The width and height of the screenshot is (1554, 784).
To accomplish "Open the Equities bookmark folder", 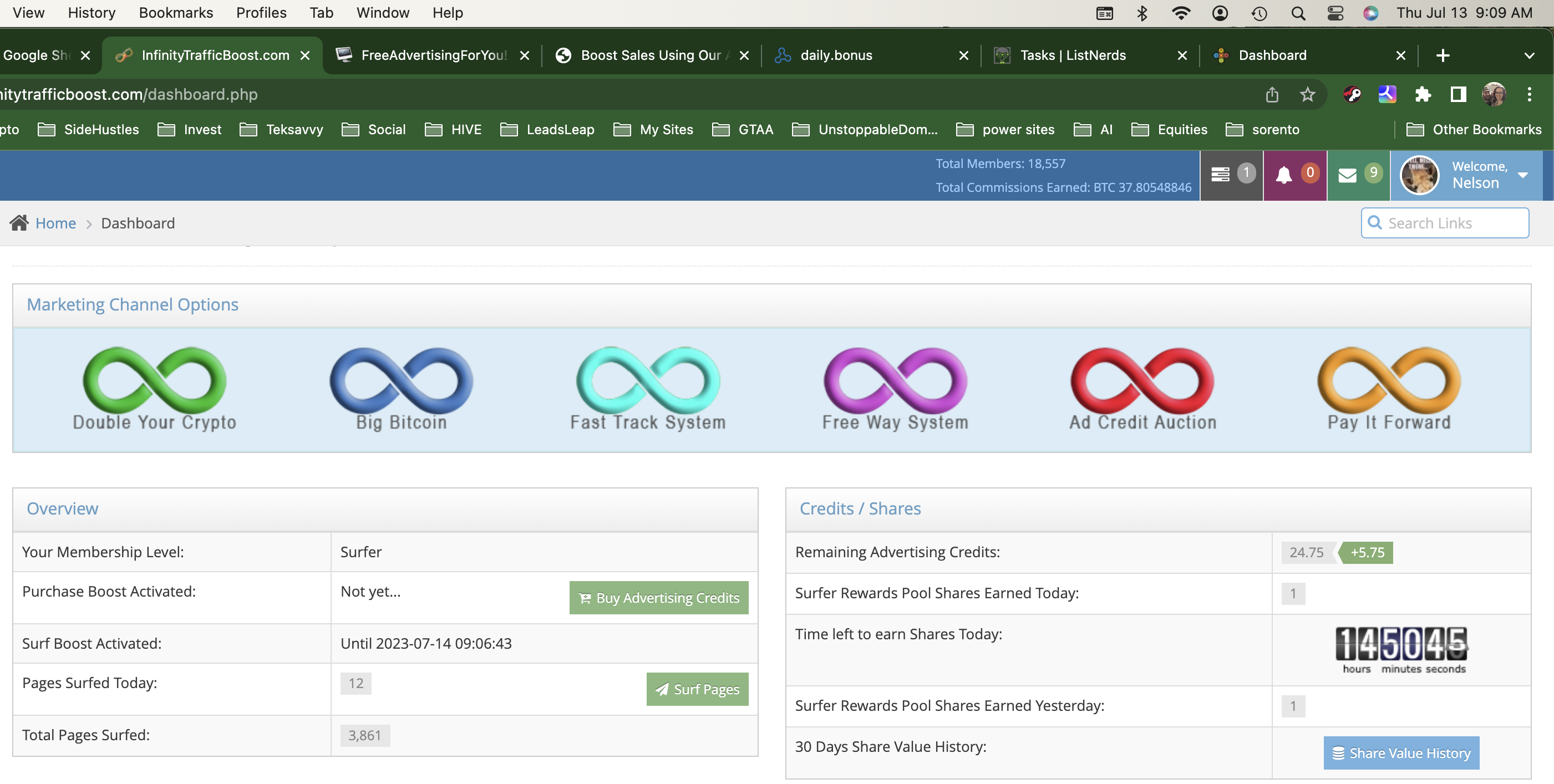I will coord(1169,130).
